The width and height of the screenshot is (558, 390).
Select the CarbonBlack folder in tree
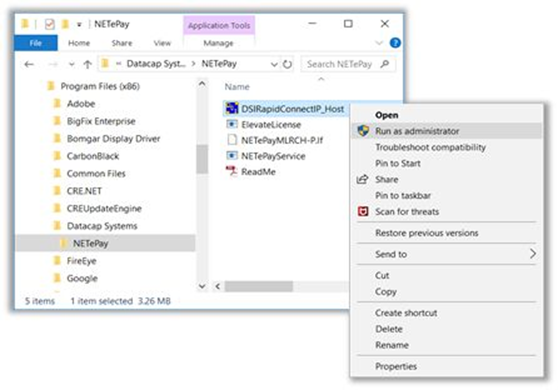tap(93, 156)
